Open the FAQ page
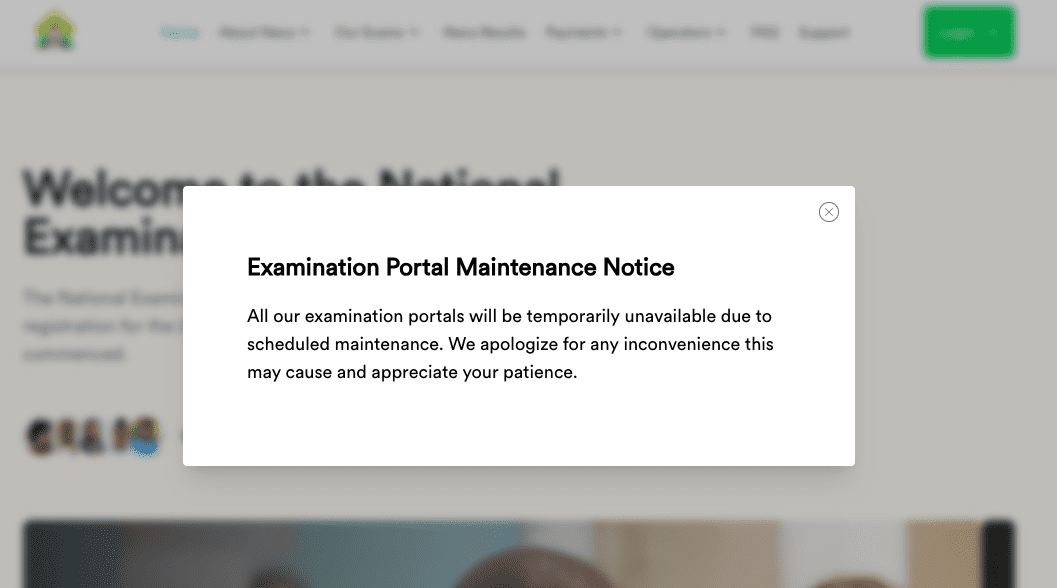Screen dimensions: 1057x588 point(764,31)
